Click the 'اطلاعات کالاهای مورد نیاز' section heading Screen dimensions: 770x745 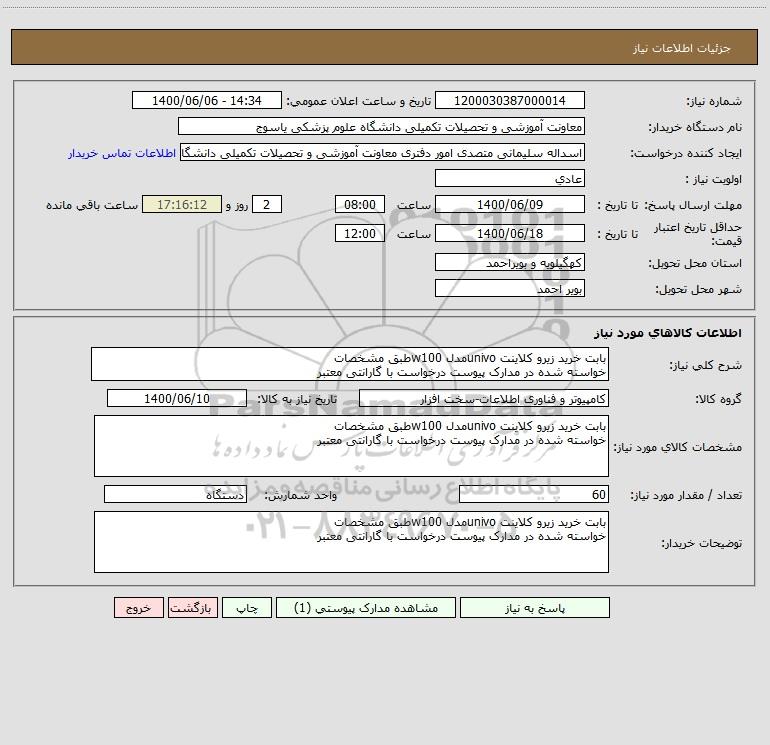668,332
